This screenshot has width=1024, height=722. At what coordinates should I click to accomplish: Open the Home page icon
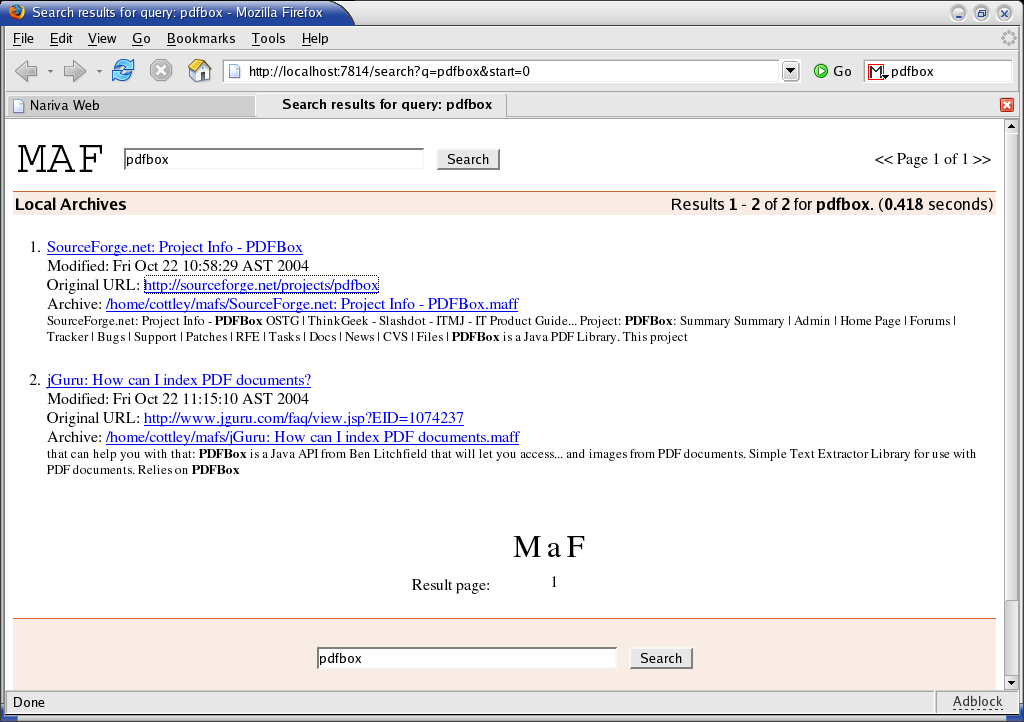pyautogui.click(x=199, y=71)
